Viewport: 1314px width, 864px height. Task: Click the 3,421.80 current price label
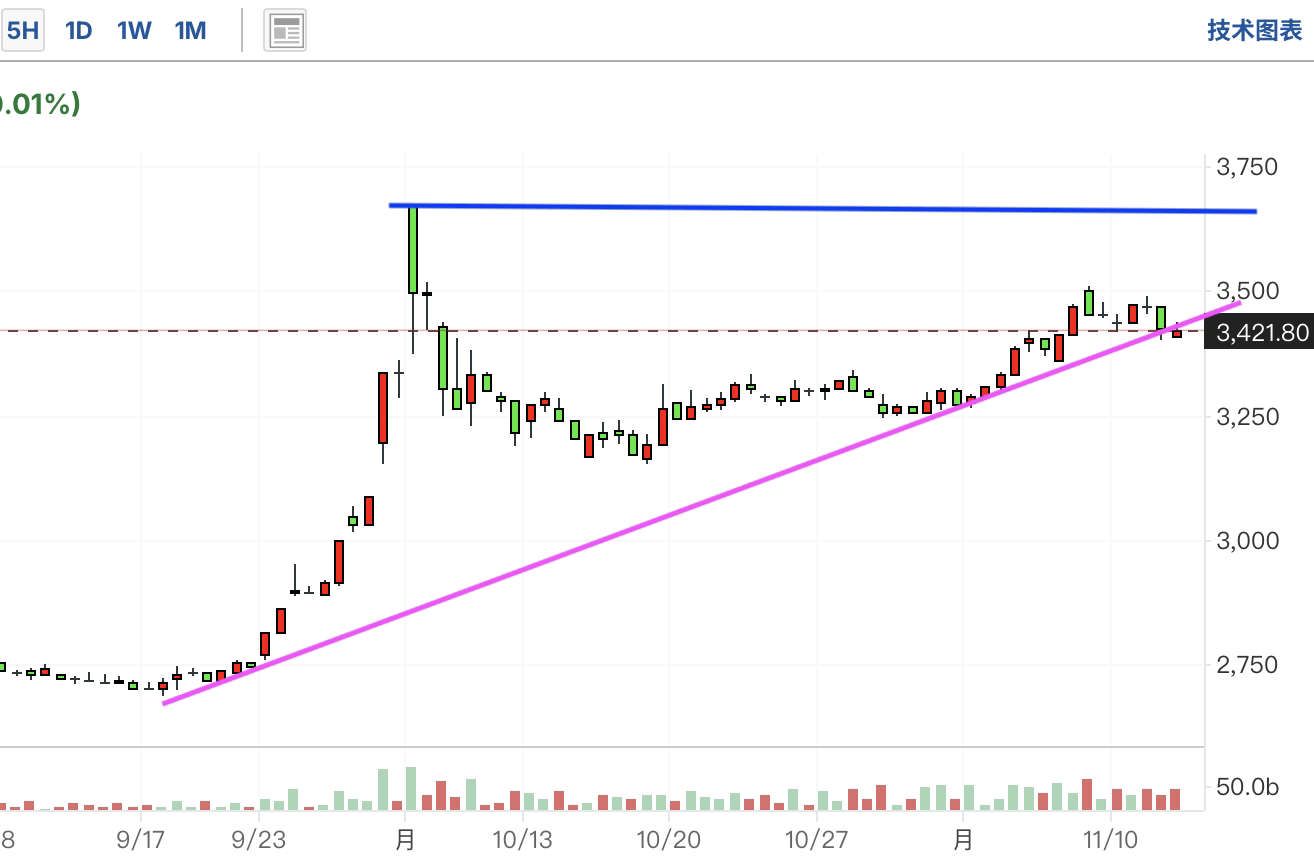pyautogui.click(x=1260, y=332)
